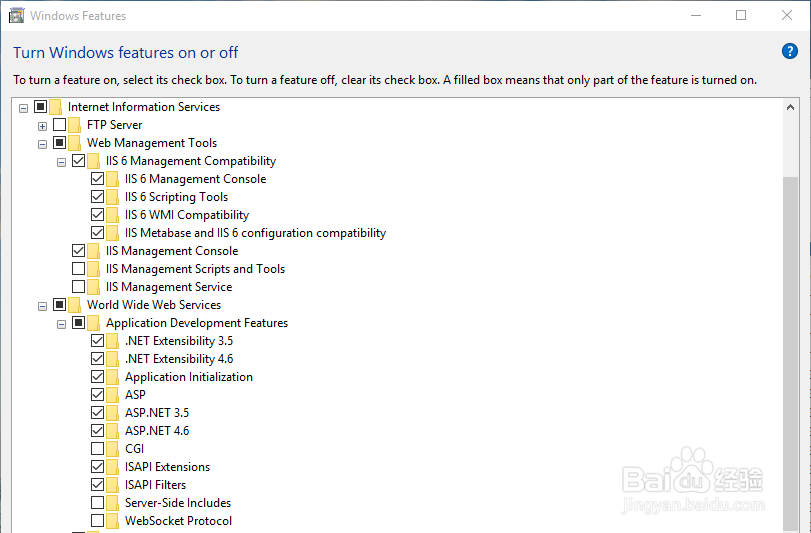Click the CGI folder icon
Screen dimensions: 811x533
coord(113,449)
